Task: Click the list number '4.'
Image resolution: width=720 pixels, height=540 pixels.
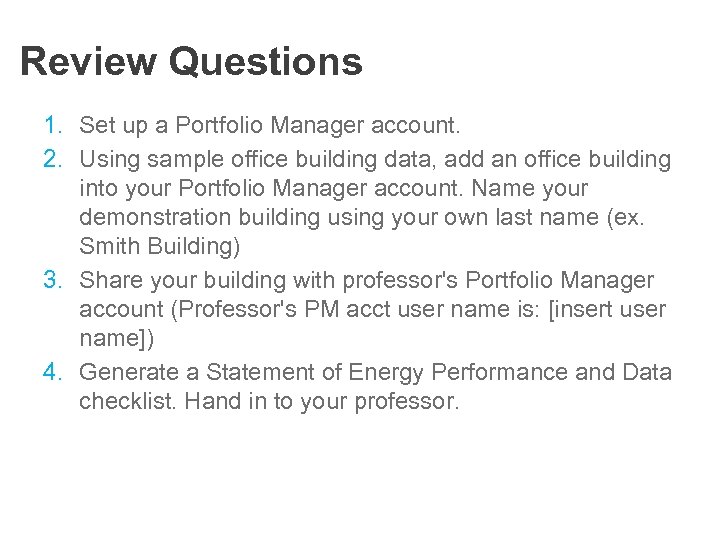Action: tap(54, 373)
